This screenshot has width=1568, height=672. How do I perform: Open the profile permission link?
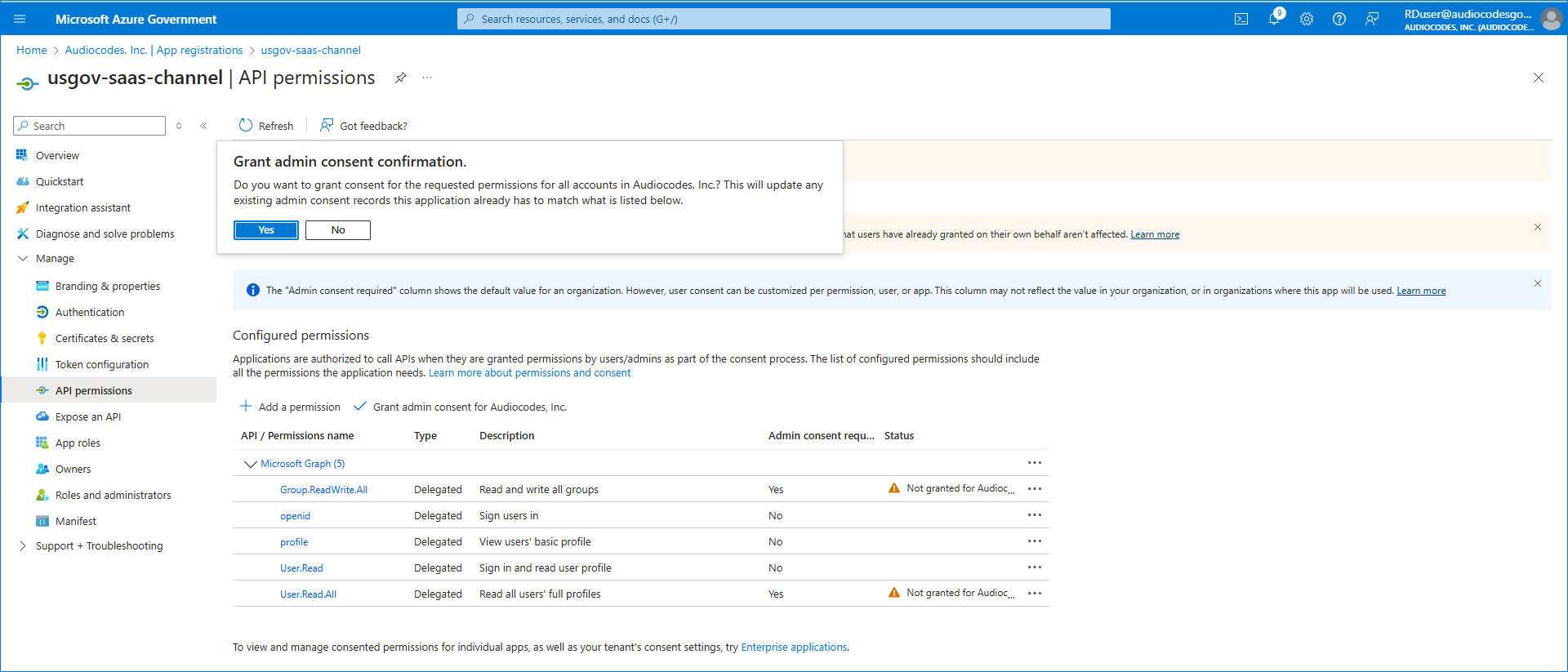click(x=294, y=541)
